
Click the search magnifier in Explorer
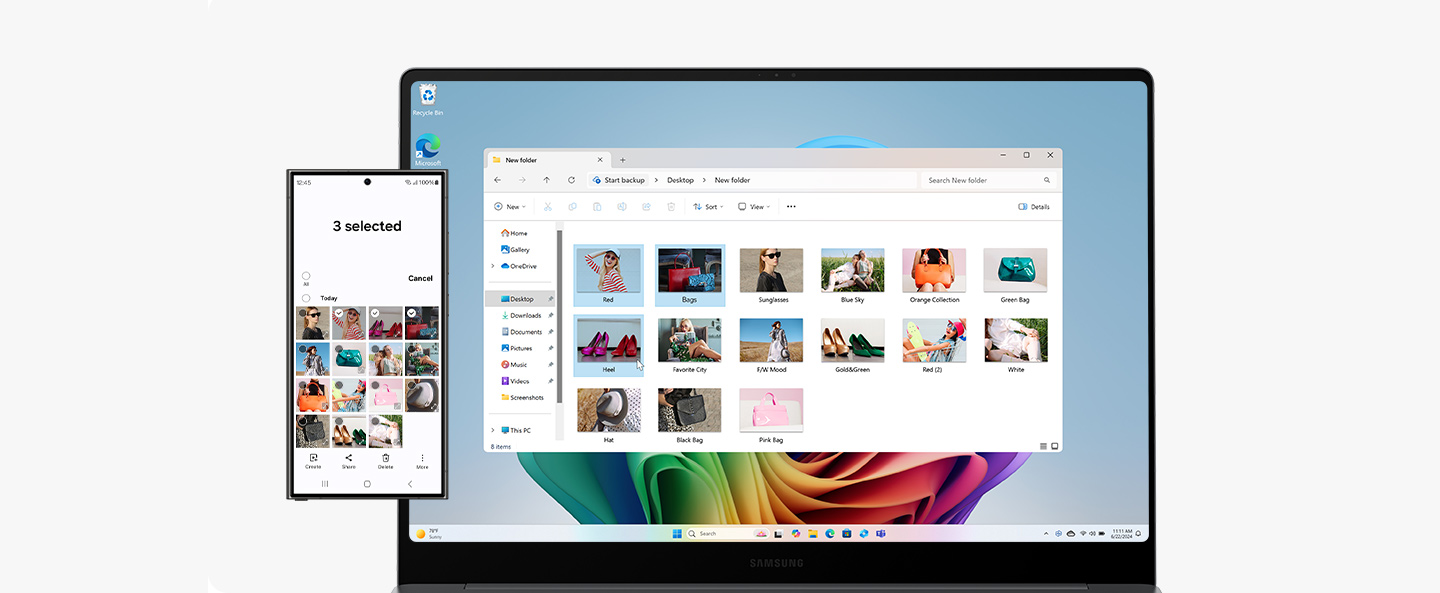click(1047, 180)
